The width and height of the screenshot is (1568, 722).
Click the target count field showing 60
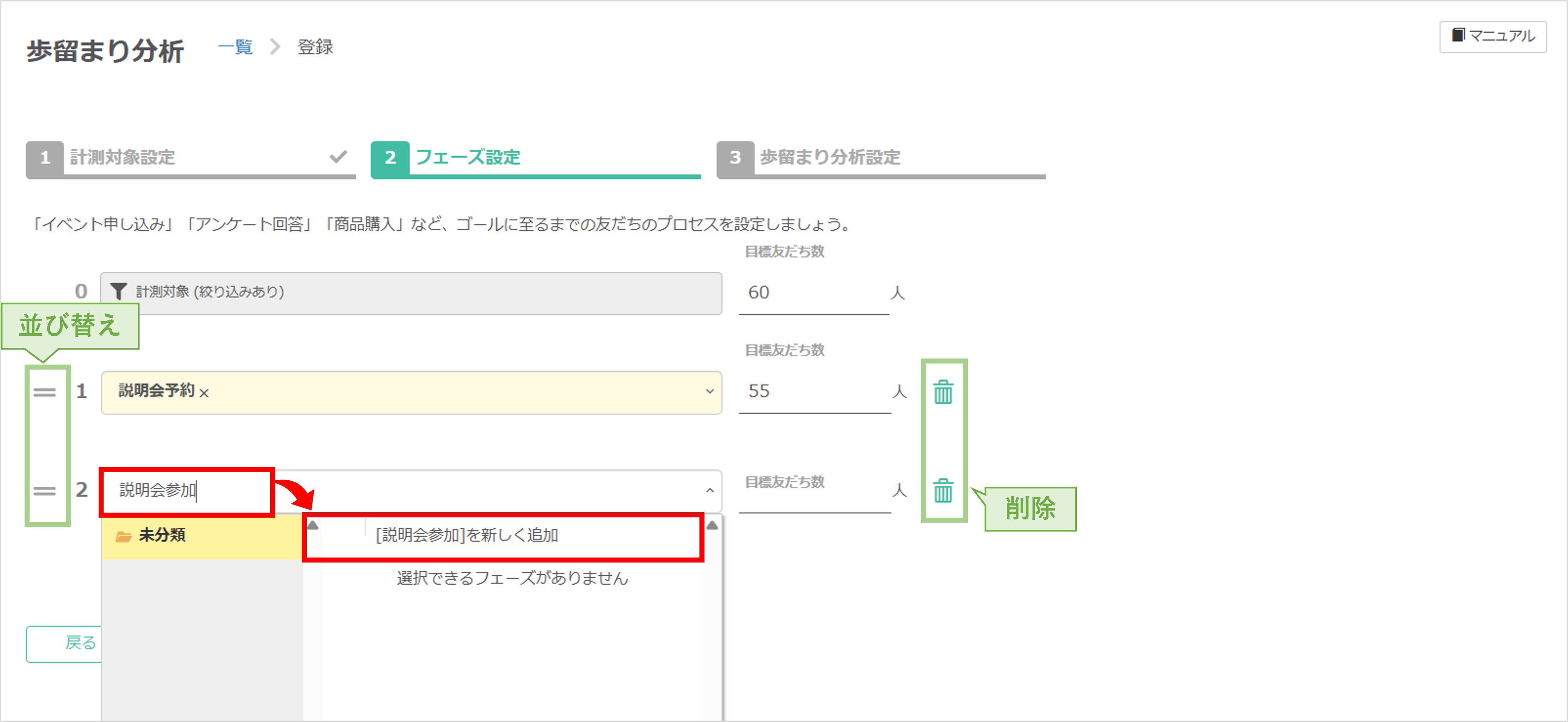(813, 293)
